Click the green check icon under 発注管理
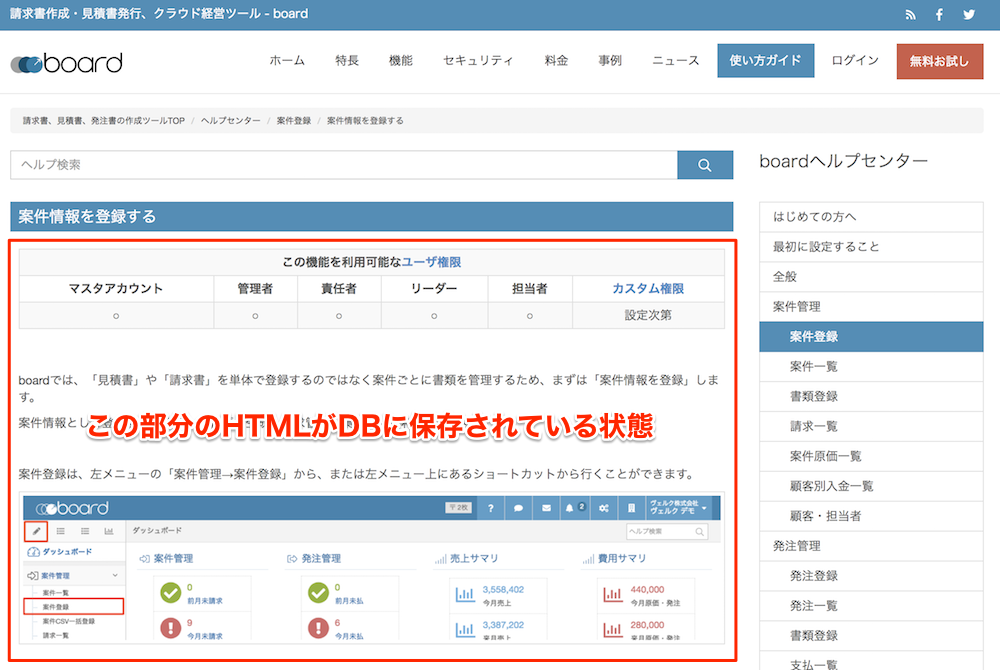Screen dimensions: 1000x670 (318, 593)
